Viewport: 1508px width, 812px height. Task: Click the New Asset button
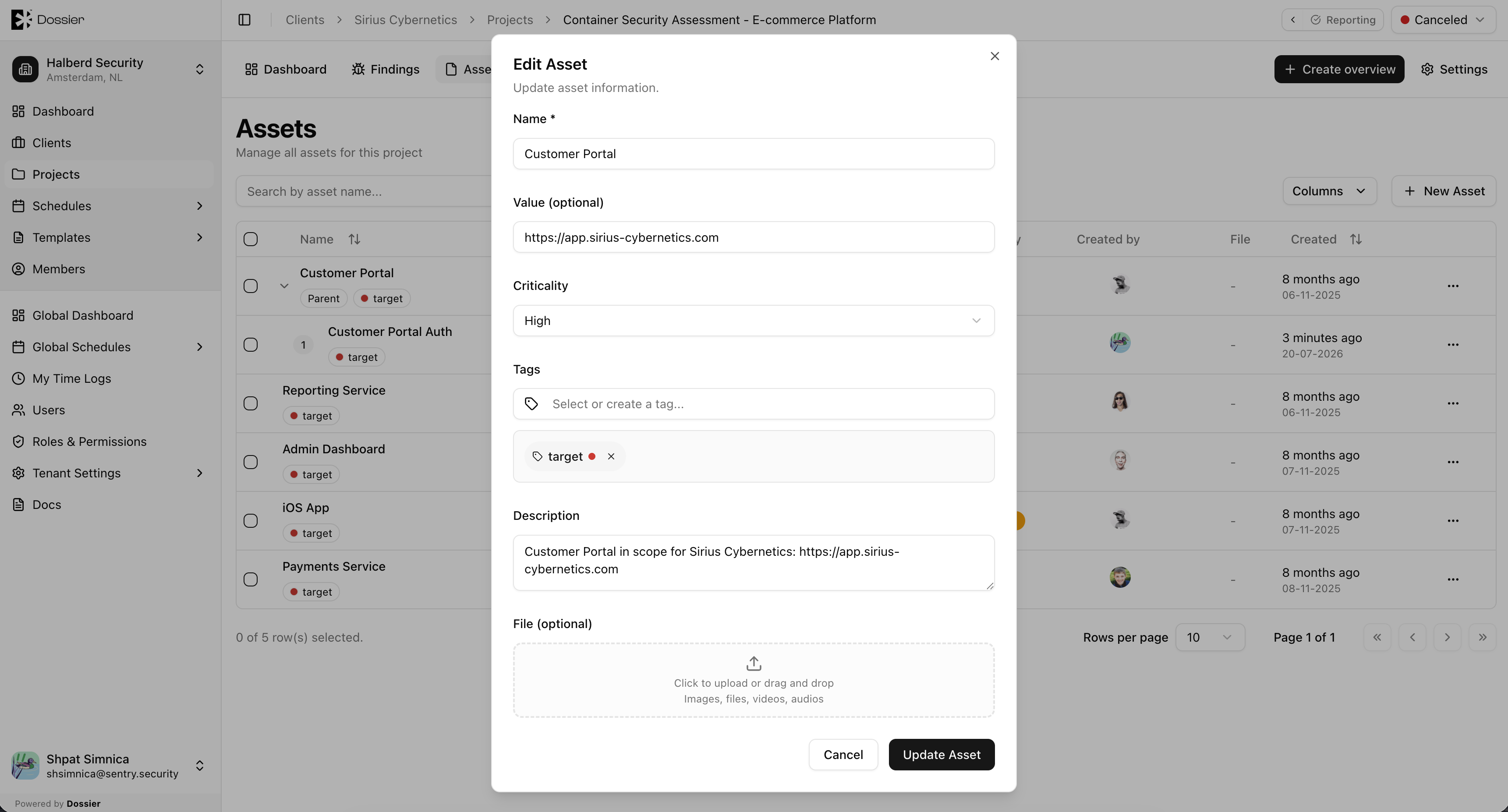pos(1444,191)
